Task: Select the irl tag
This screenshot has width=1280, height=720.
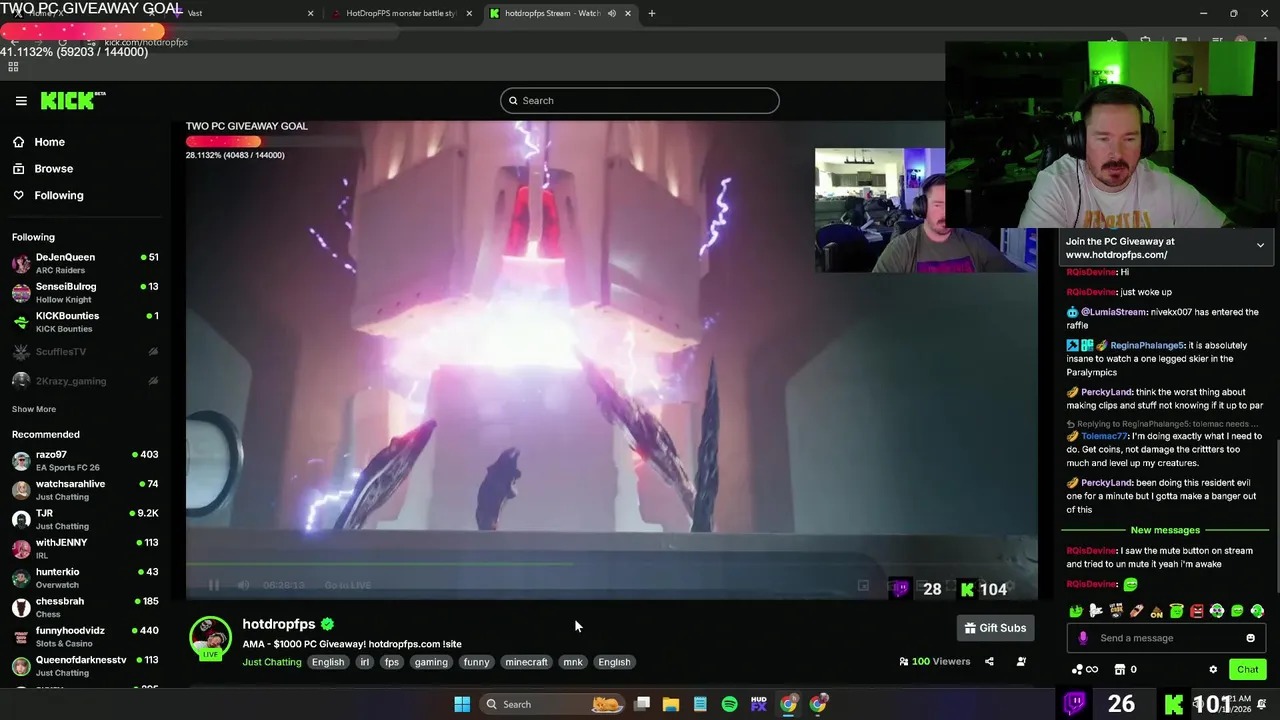Action: 365,662
